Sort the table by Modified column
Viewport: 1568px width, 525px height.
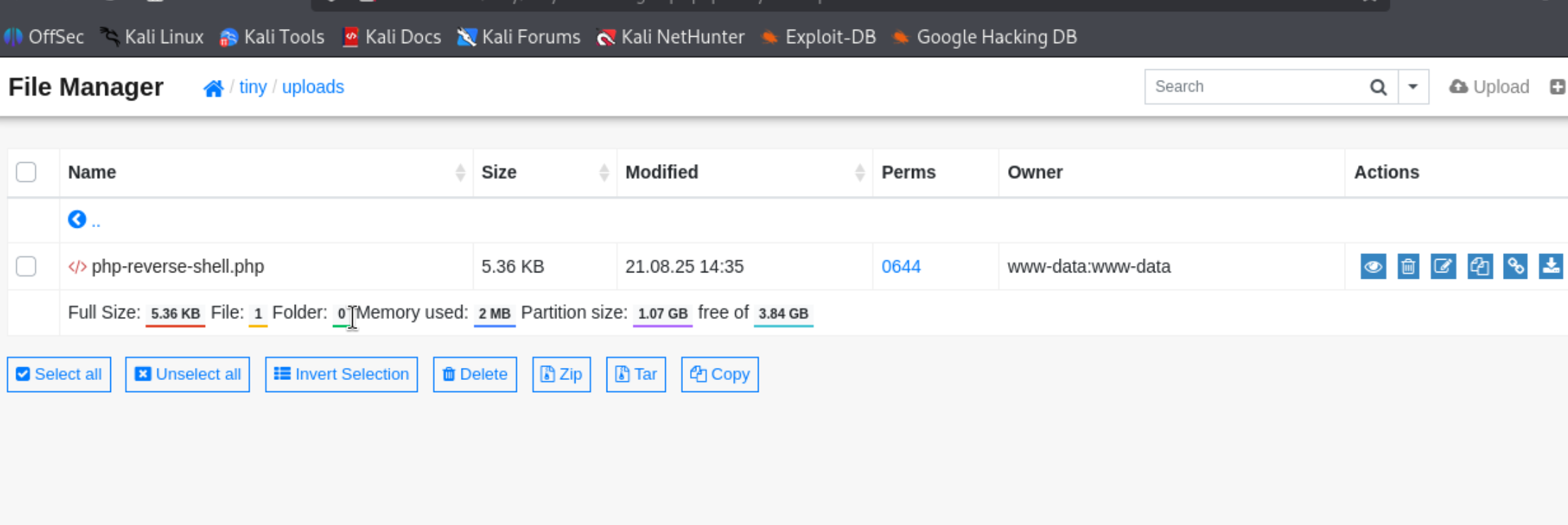pyautogui.click(x=745, y=172)
